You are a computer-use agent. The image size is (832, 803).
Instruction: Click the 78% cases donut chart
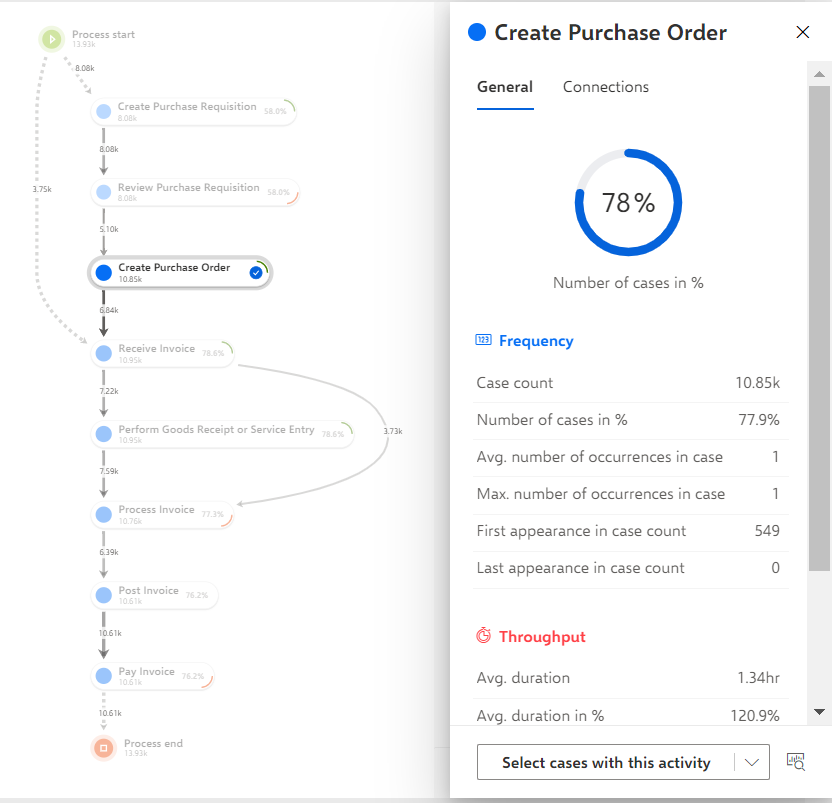click(x=628, y=203)
